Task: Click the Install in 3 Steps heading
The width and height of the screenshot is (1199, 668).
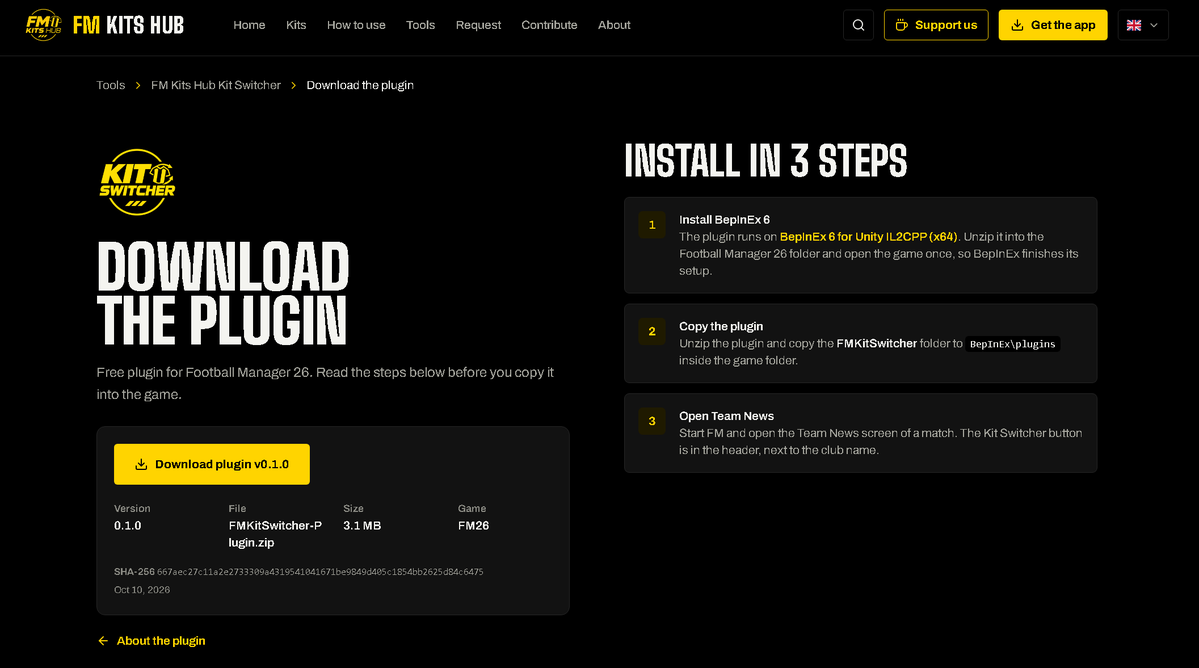Action: click(765, 161)
